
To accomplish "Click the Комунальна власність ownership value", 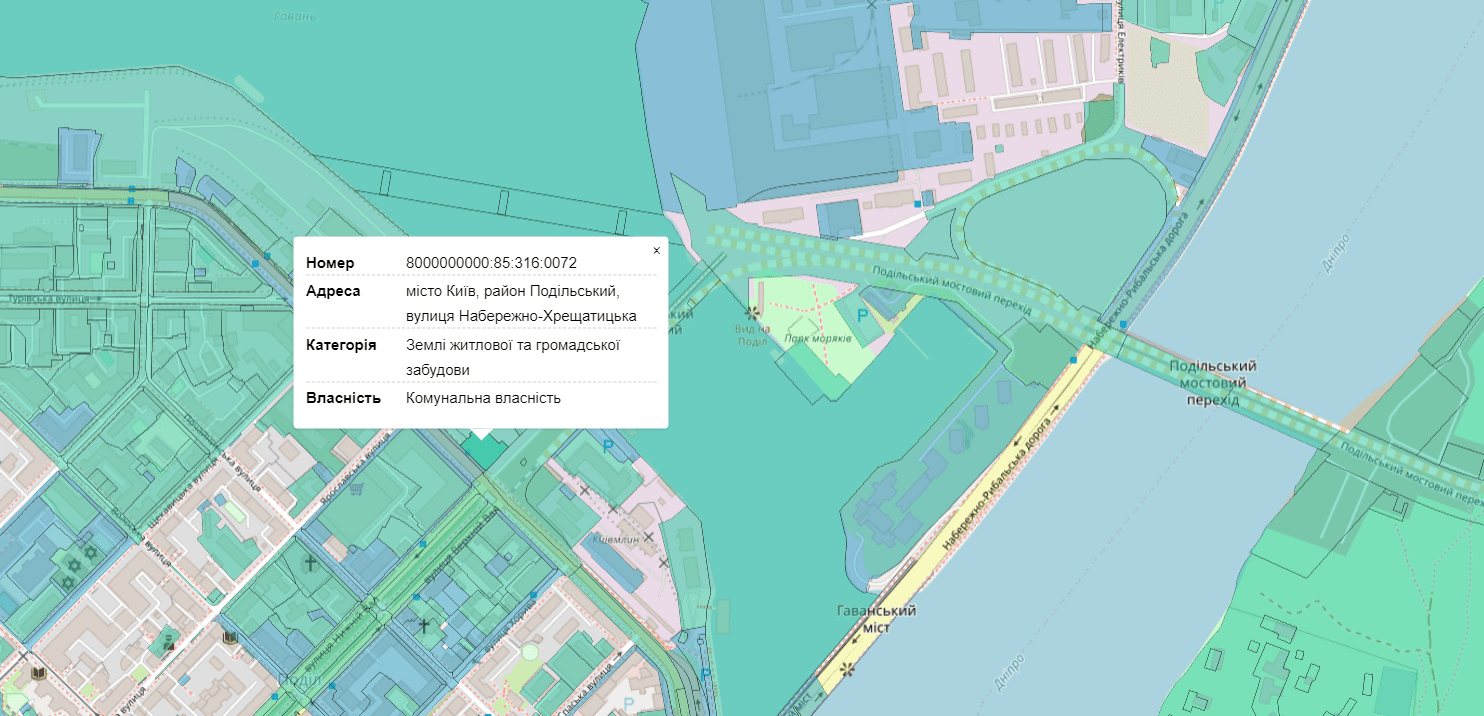I will tap(483, 398).
